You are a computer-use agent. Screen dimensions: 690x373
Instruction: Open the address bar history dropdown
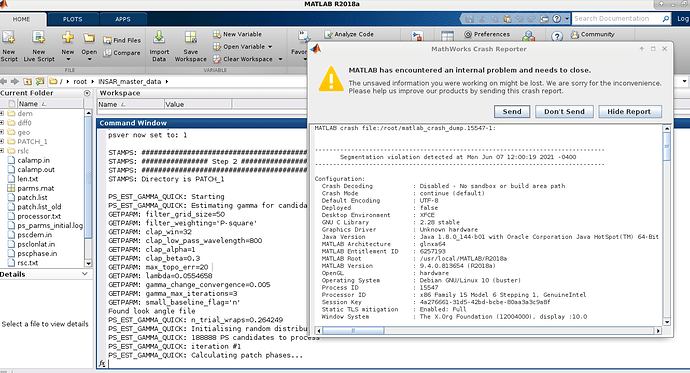[684, 81]
